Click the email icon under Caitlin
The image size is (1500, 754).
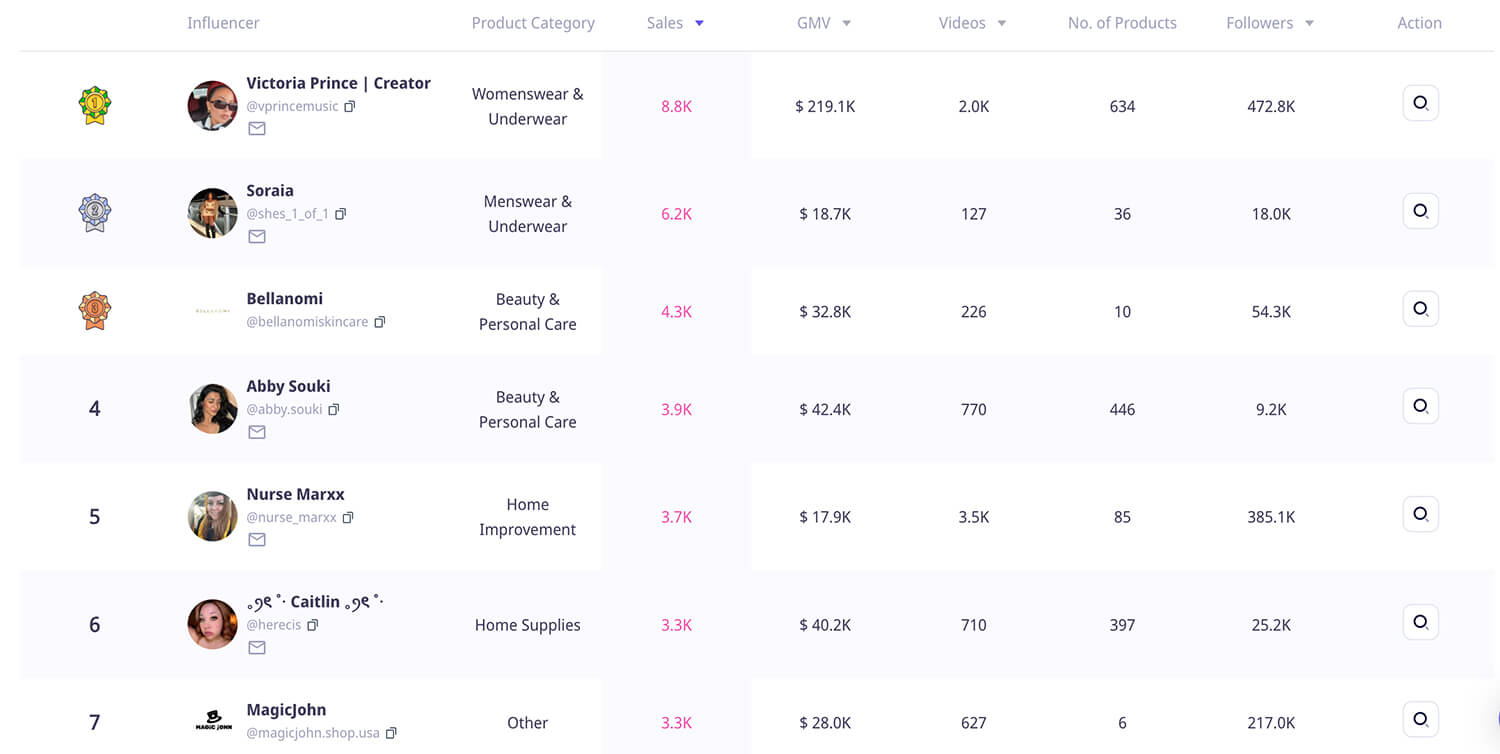257,648
